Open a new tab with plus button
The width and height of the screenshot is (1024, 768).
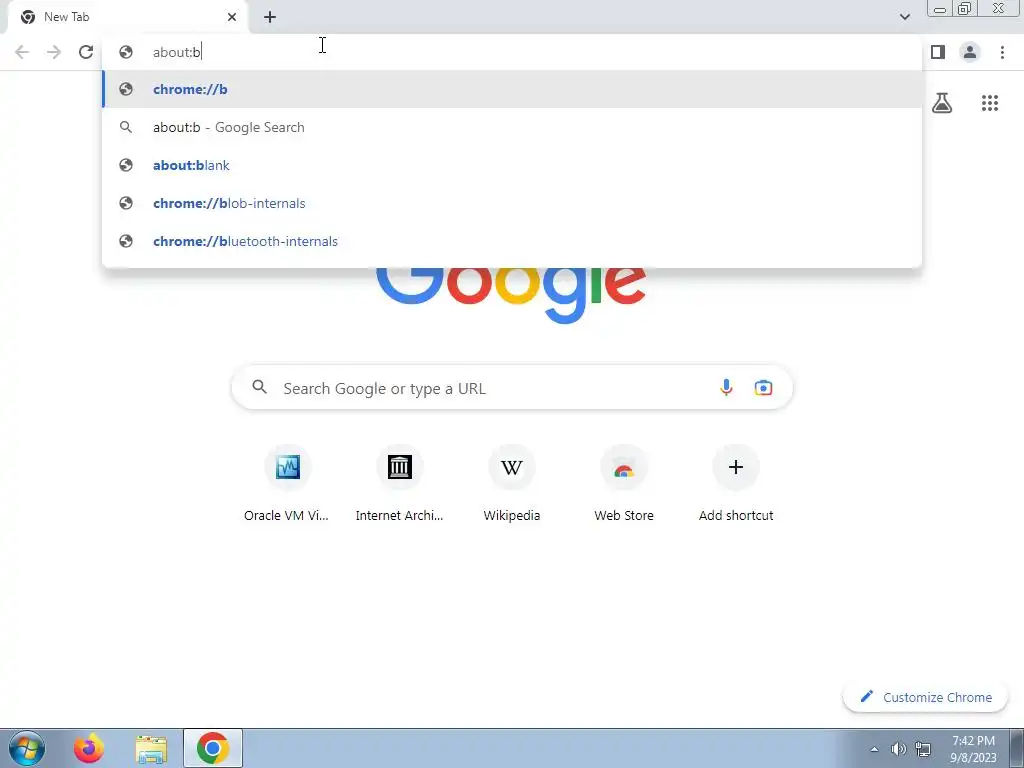pos(270,17)
